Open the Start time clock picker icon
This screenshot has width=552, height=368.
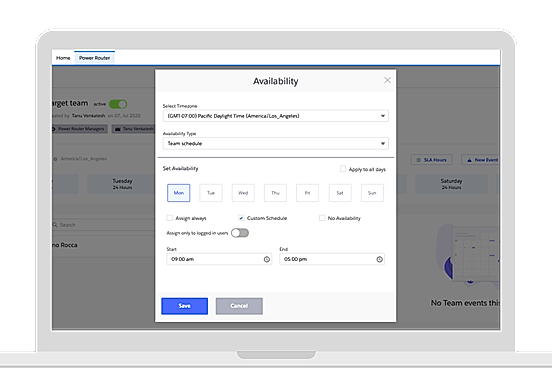tap(266, 260)
